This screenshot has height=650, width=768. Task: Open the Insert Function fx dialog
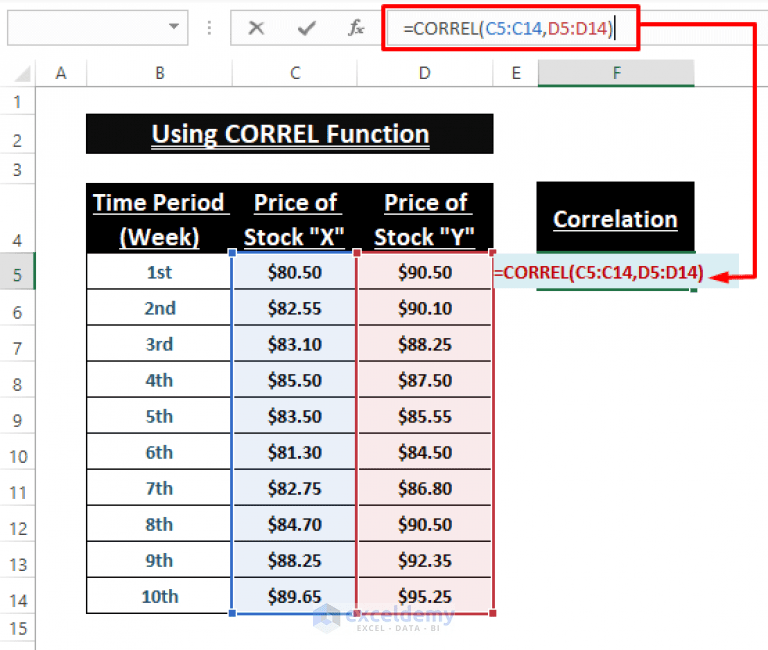(356, 28)
